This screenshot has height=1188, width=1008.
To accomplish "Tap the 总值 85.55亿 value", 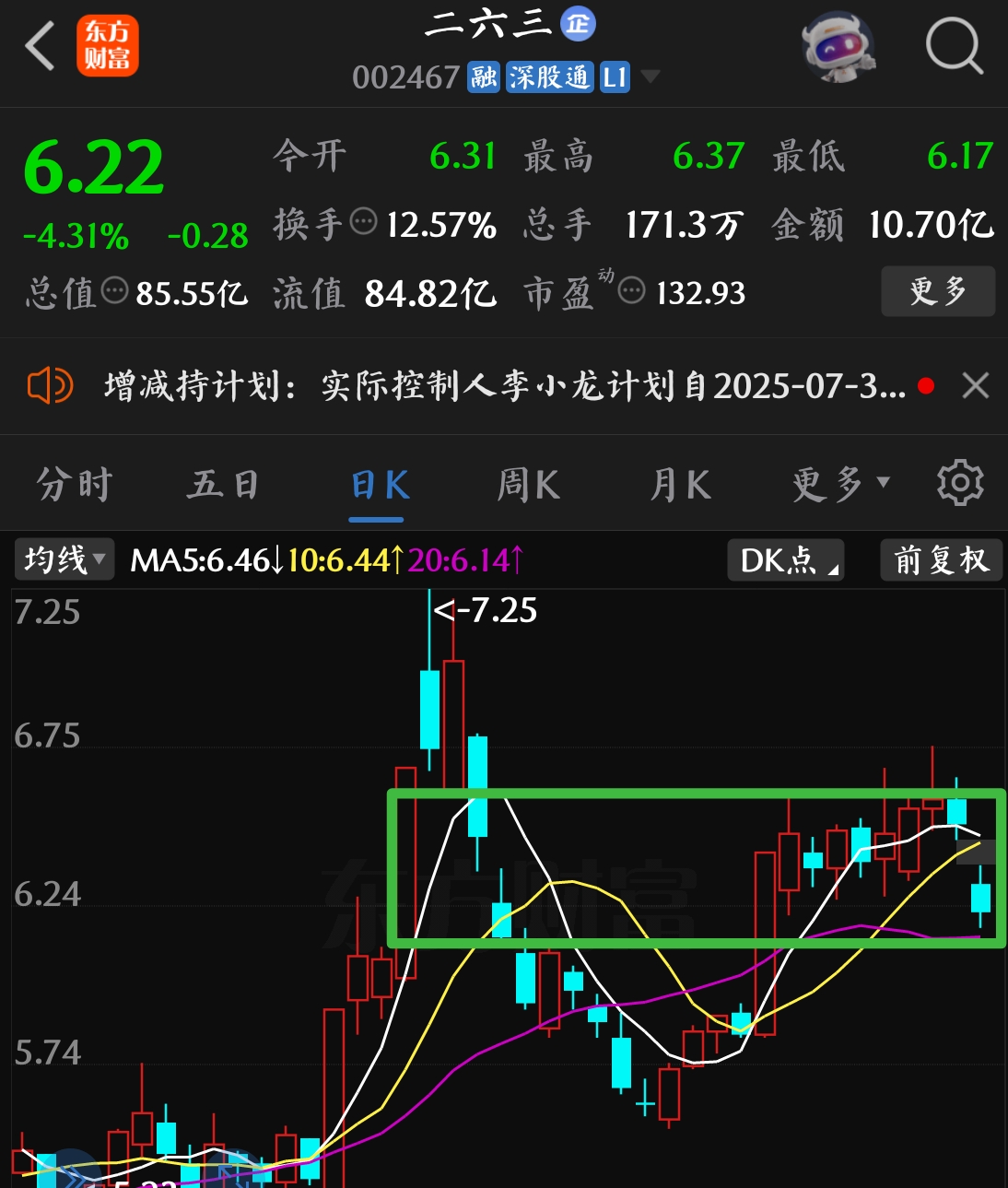I will [192, 293].
